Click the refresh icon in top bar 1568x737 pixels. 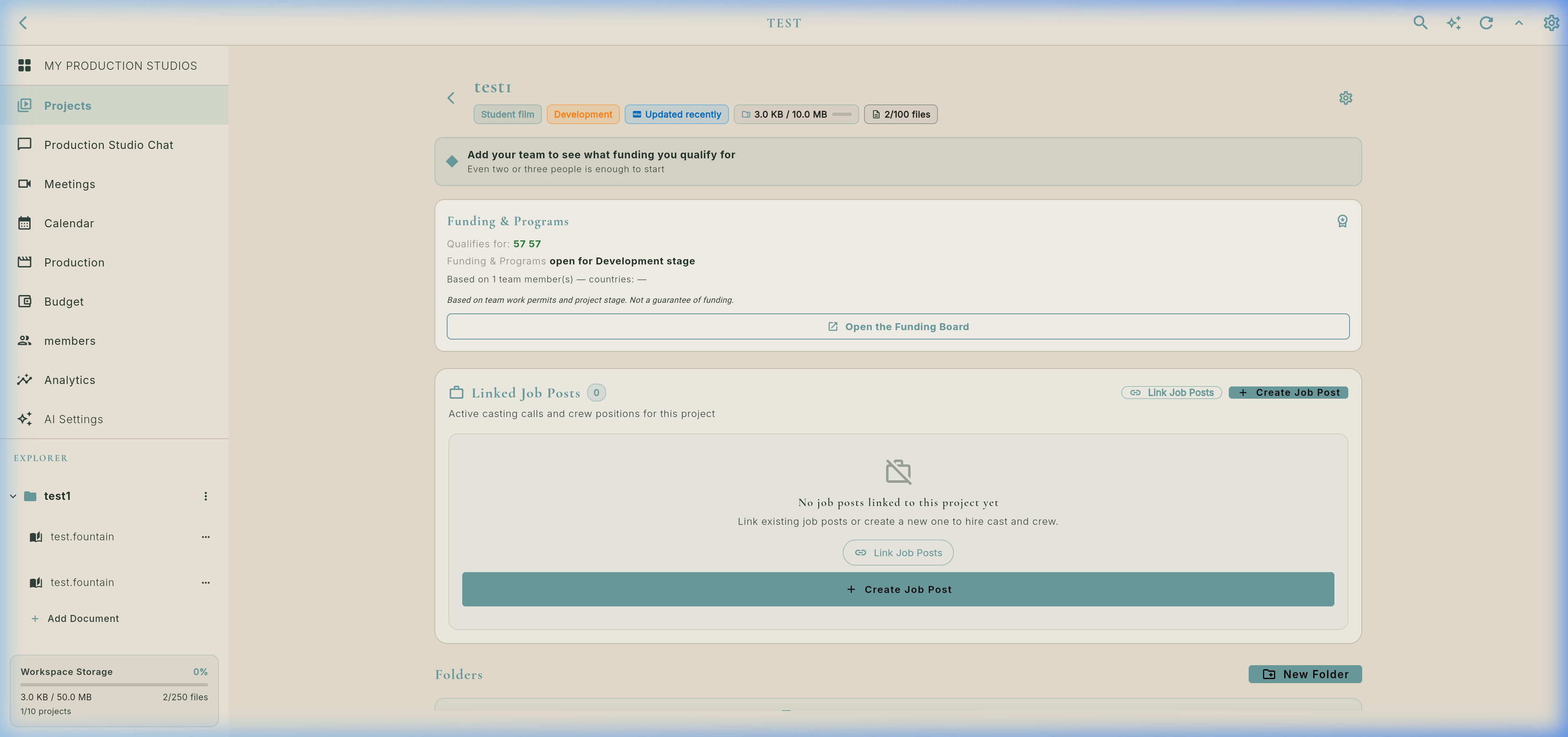1486,22
